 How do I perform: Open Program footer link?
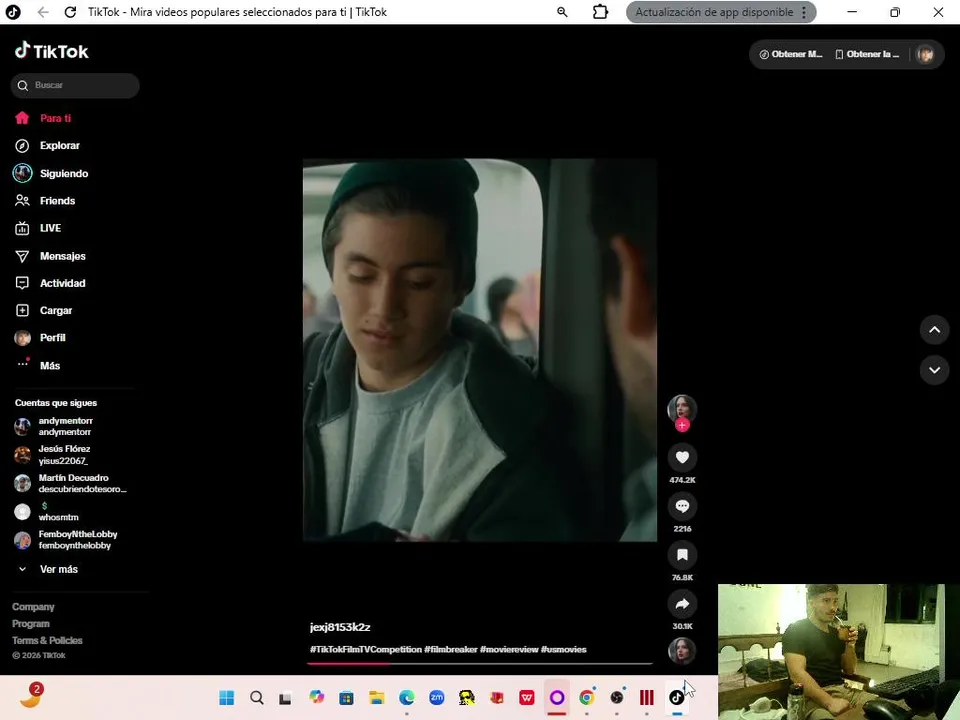point(31,624)
